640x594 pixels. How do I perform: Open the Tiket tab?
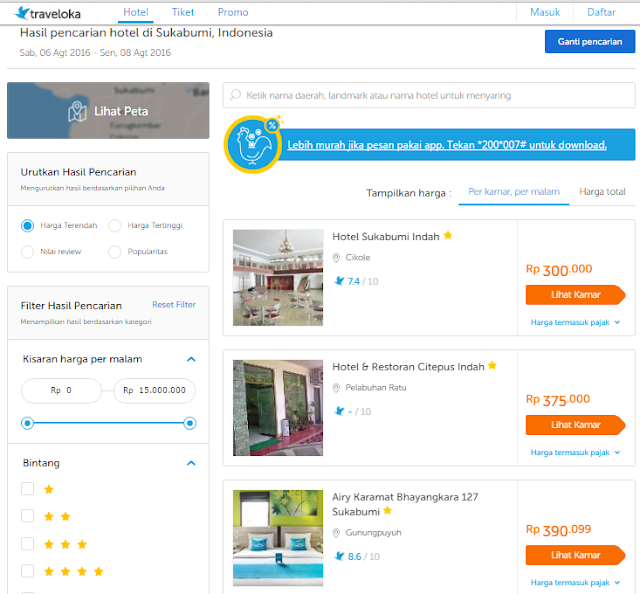183,13
